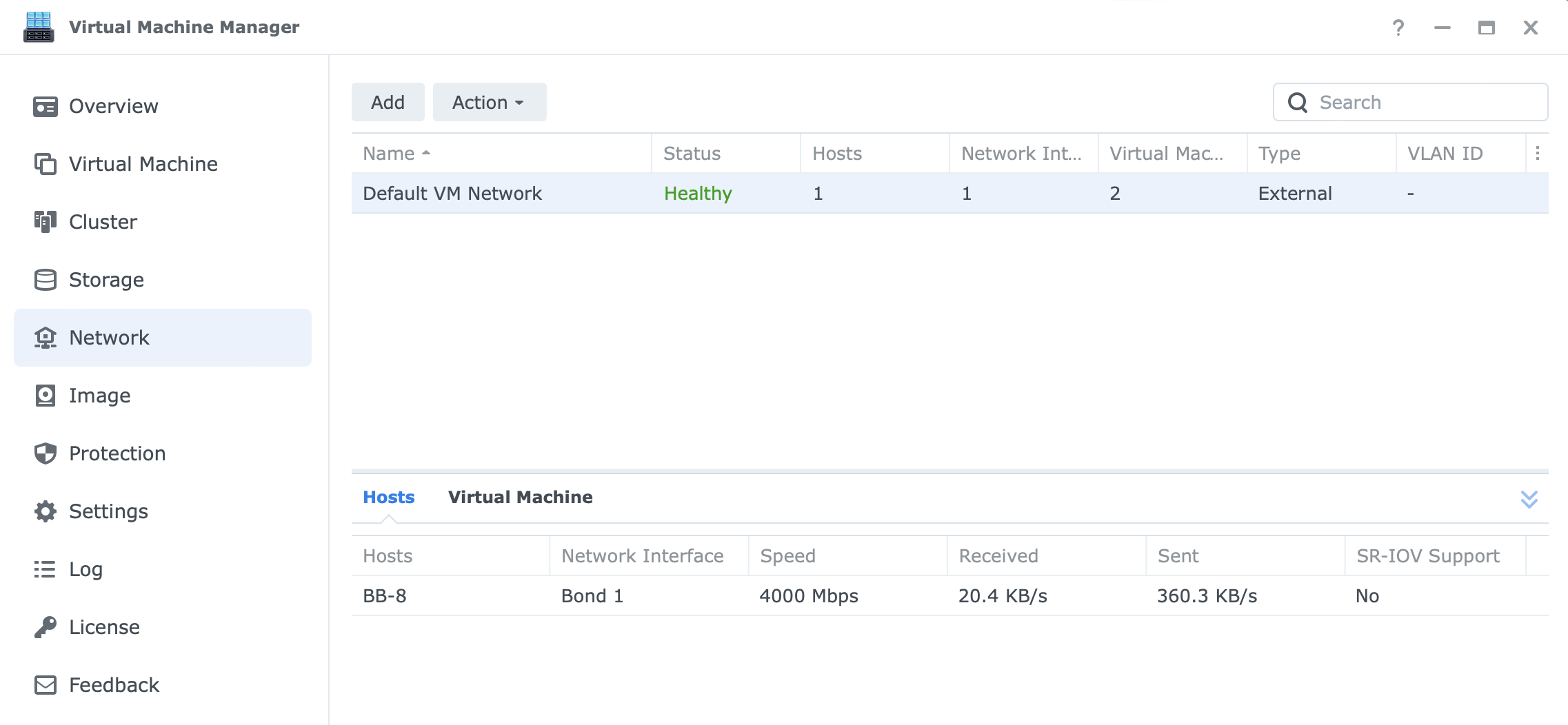This screenshot has width=1568, height=725.
Task: Open the Cluster section
Action: (x=163, y=222)
